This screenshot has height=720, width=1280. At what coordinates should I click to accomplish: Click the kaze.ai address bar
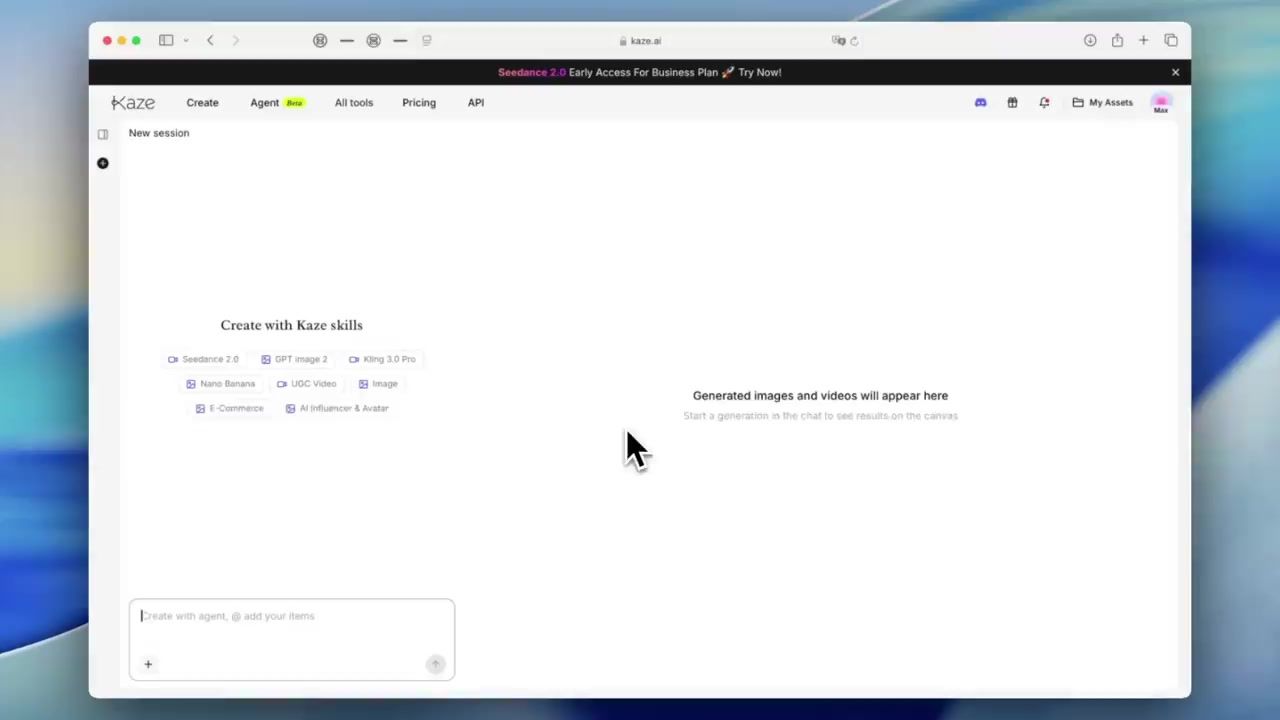click(x=640, y=41)
